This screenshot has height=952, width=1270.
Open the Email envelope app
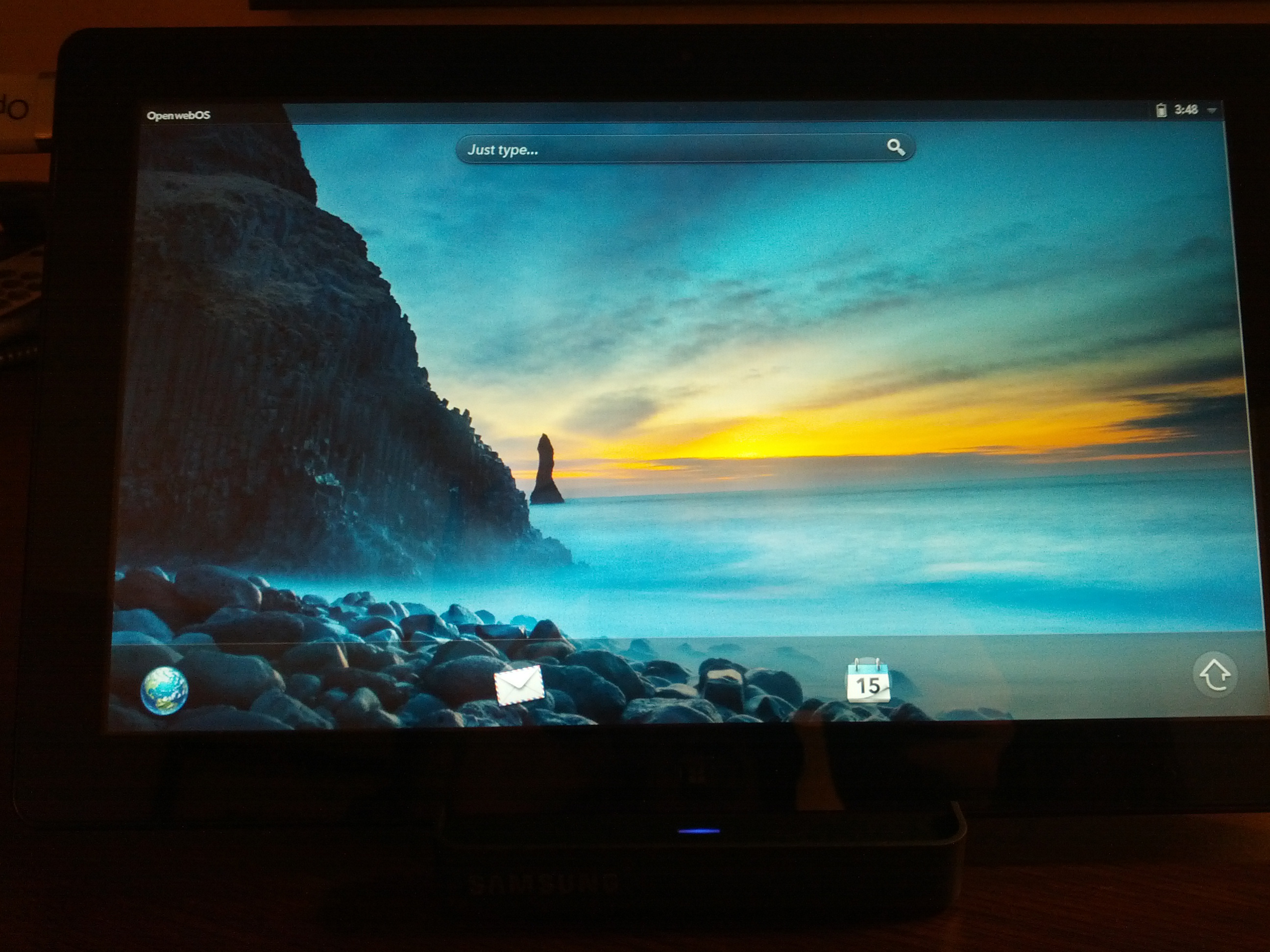519,685
